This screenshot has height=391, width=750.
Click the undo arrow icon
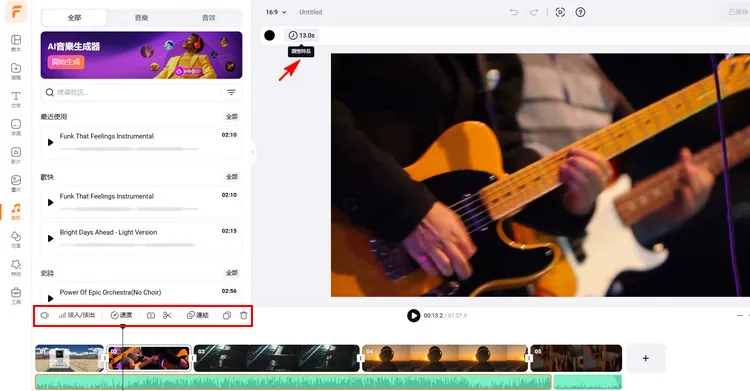tap(514, 12)
